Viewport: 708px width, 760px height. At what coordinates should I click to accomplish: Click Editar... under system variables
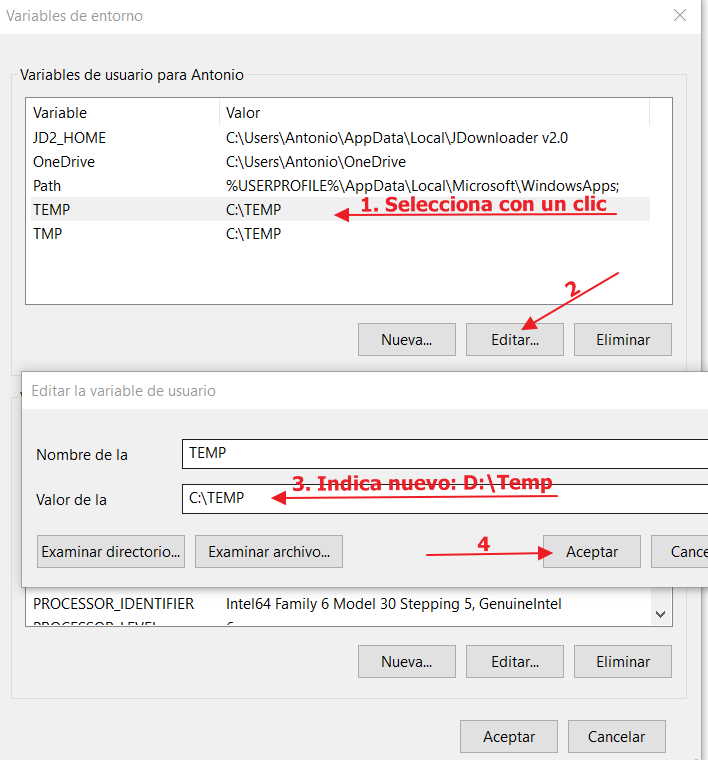point(515,661)
